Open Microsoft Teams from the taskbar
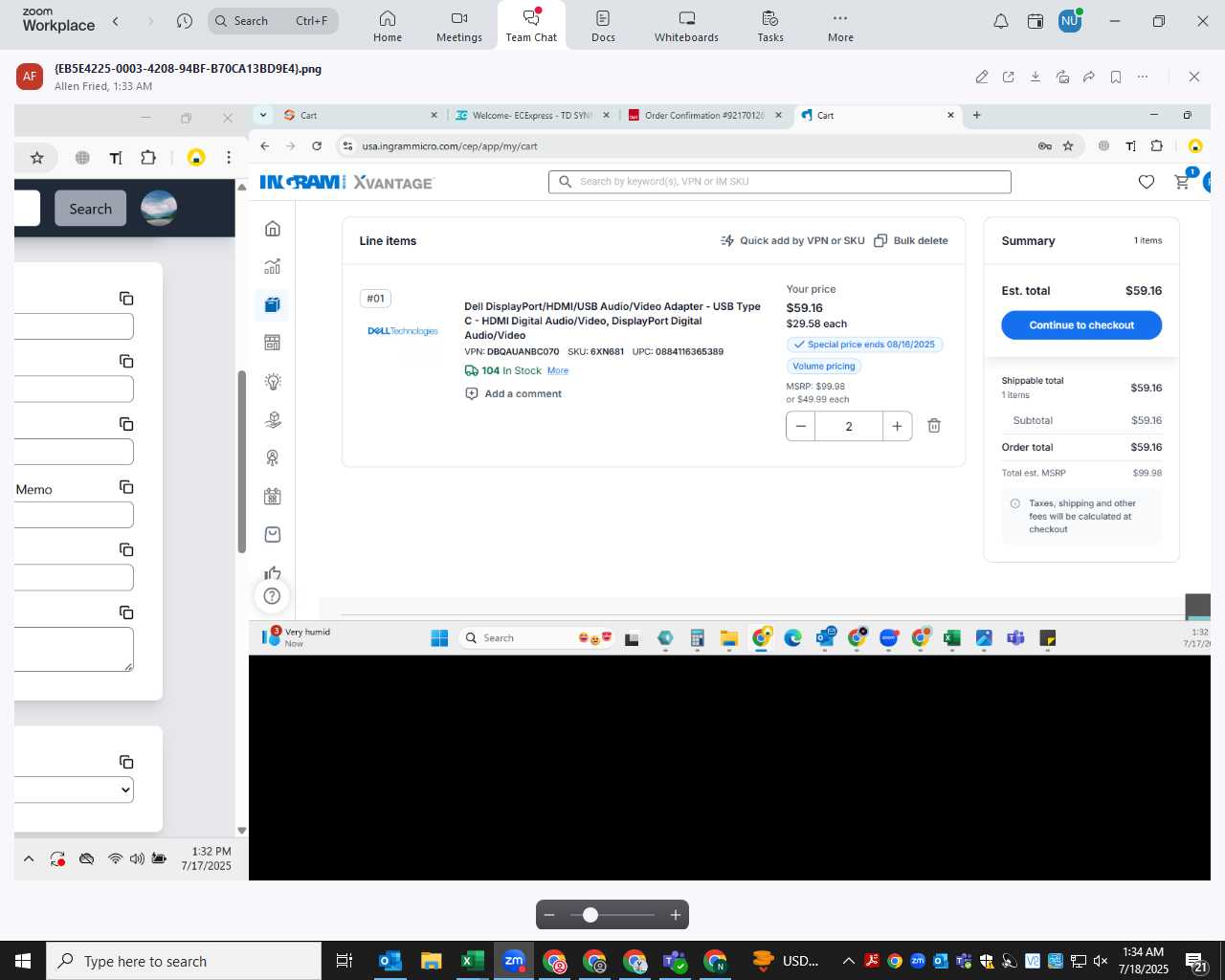The height and width of the screenshot is (980, 1225). point(675,961)
